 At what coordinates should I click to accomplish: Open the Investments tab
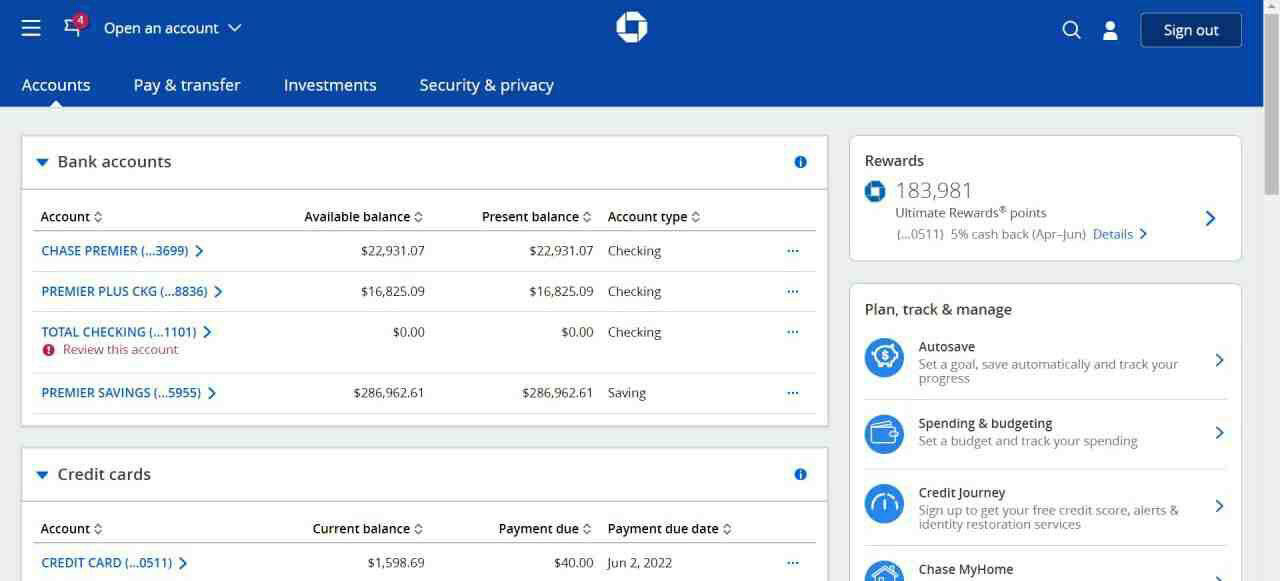coord(330,85)
